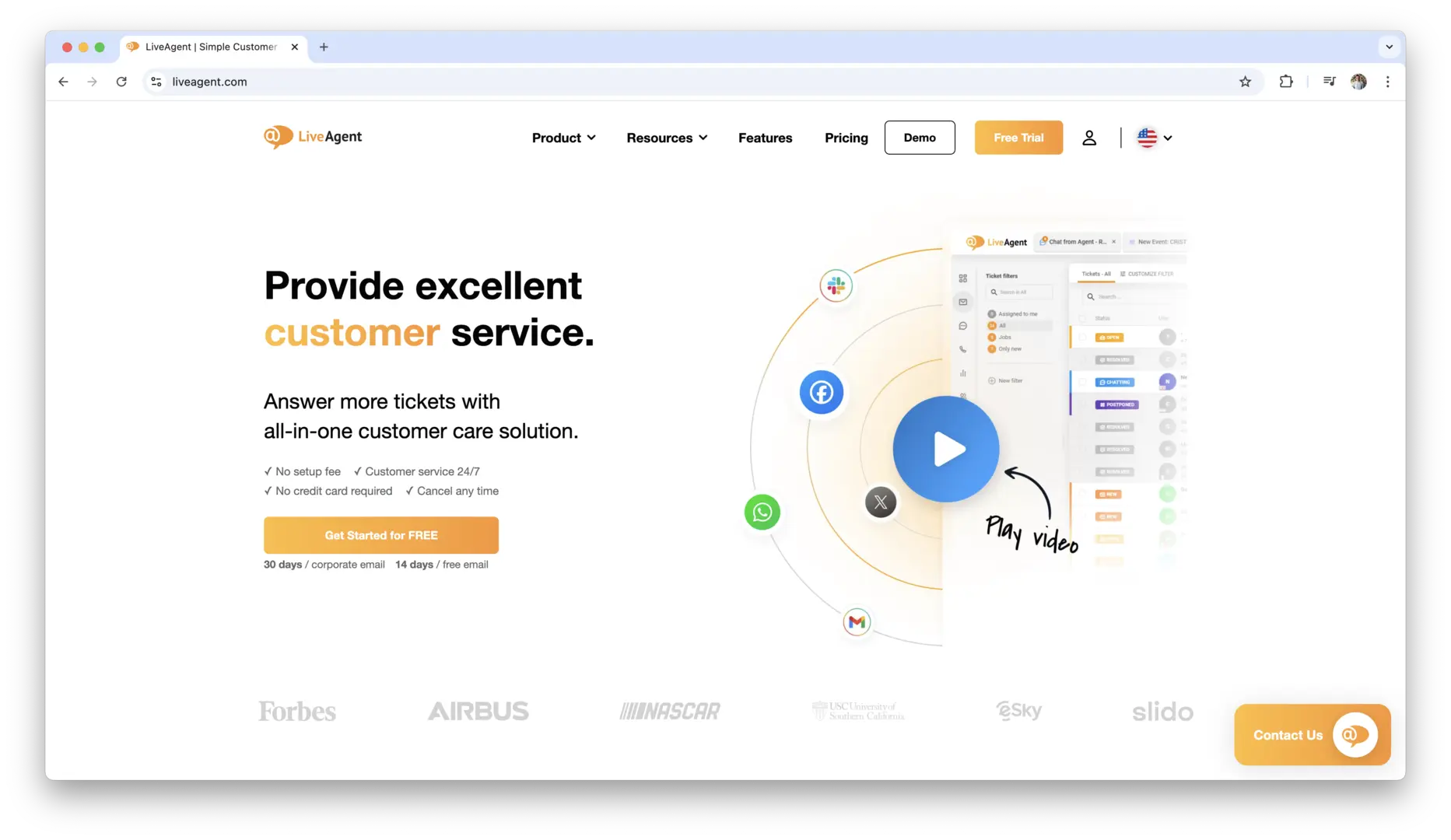Click the USC University logo
Image resolution: width=1451 pixels, height=840 pixels.
coord(858,711)
